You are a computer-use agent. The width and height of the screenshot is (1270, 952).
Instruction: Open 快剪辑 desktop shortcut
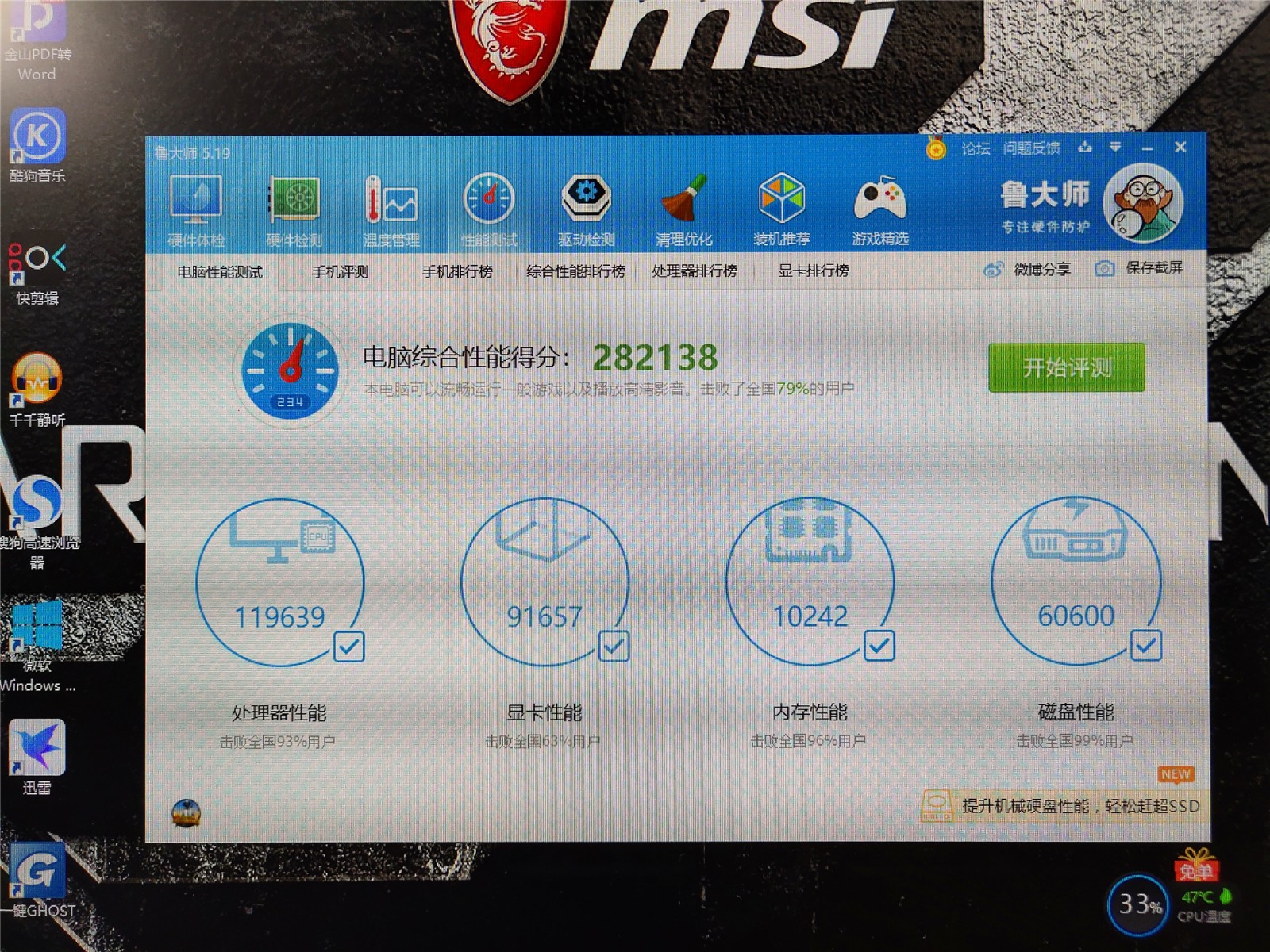tap(37, 272)
